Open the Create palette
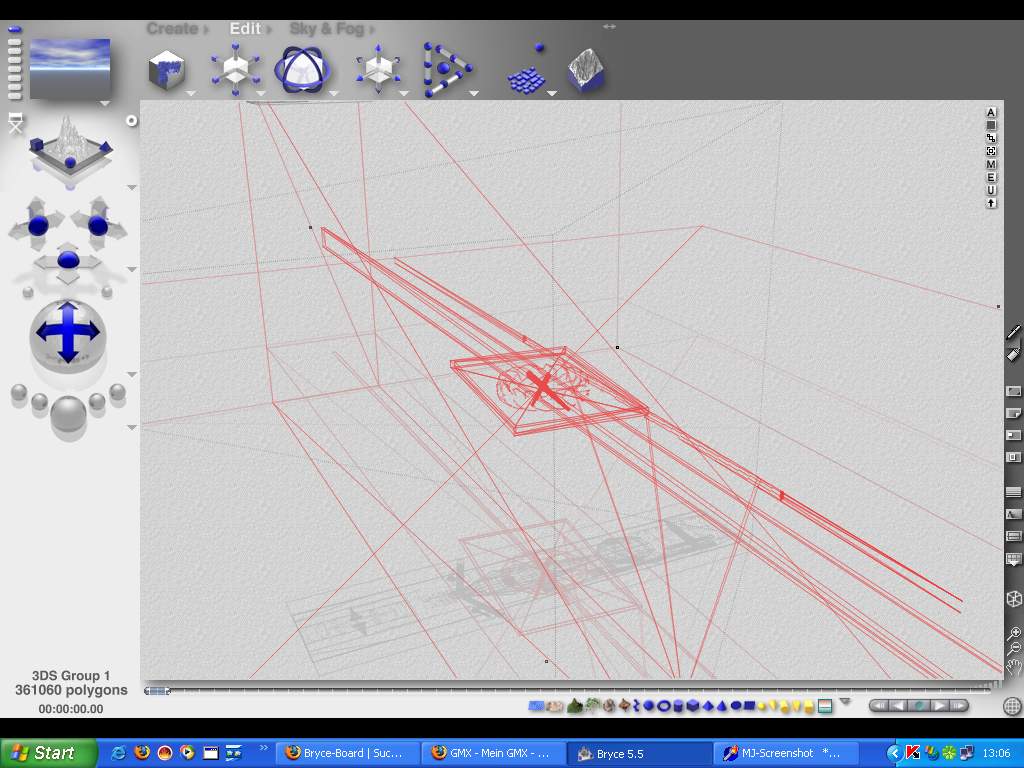This screenshot has width=1024, height=768. coord(177,29)
